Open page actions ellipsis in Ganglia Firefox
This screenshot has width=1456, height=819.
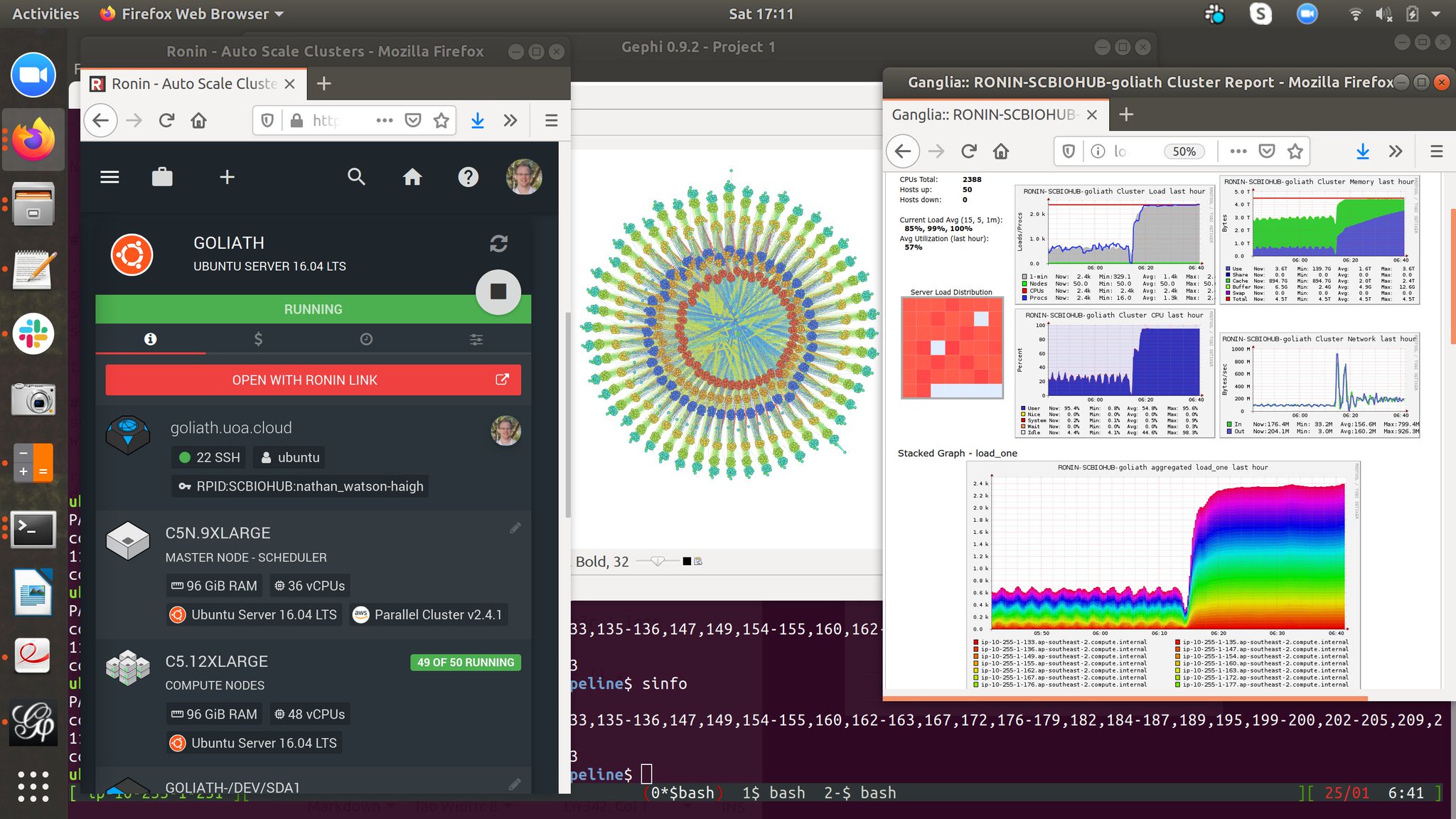(x=1238, y=151)
